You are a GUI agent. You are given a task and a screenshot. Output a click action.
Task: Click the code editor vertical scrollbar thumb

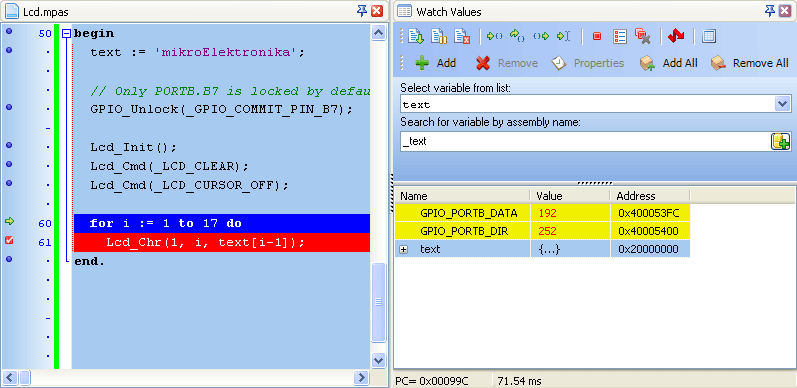point(378,302)
